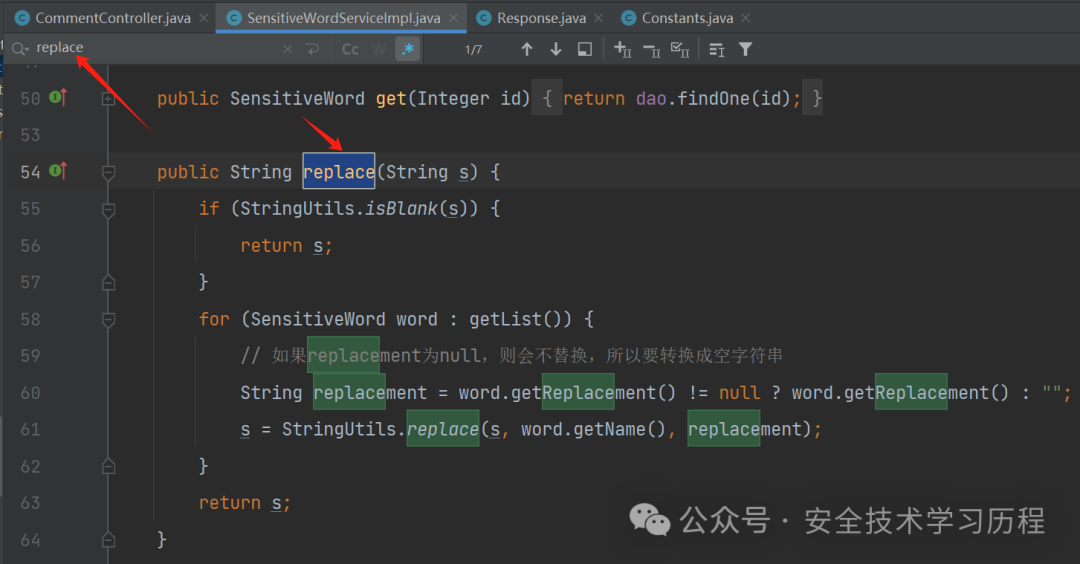Toggle Match Case (Cc) option

[350, 49]
